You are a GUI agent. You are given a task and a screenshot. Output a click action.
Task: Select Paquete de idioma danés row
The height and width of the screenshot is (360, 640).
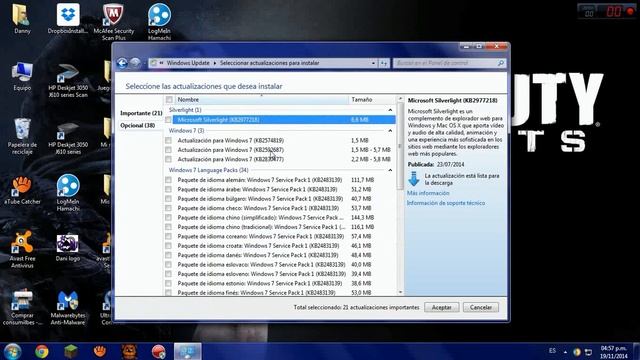tap(280, 255)
